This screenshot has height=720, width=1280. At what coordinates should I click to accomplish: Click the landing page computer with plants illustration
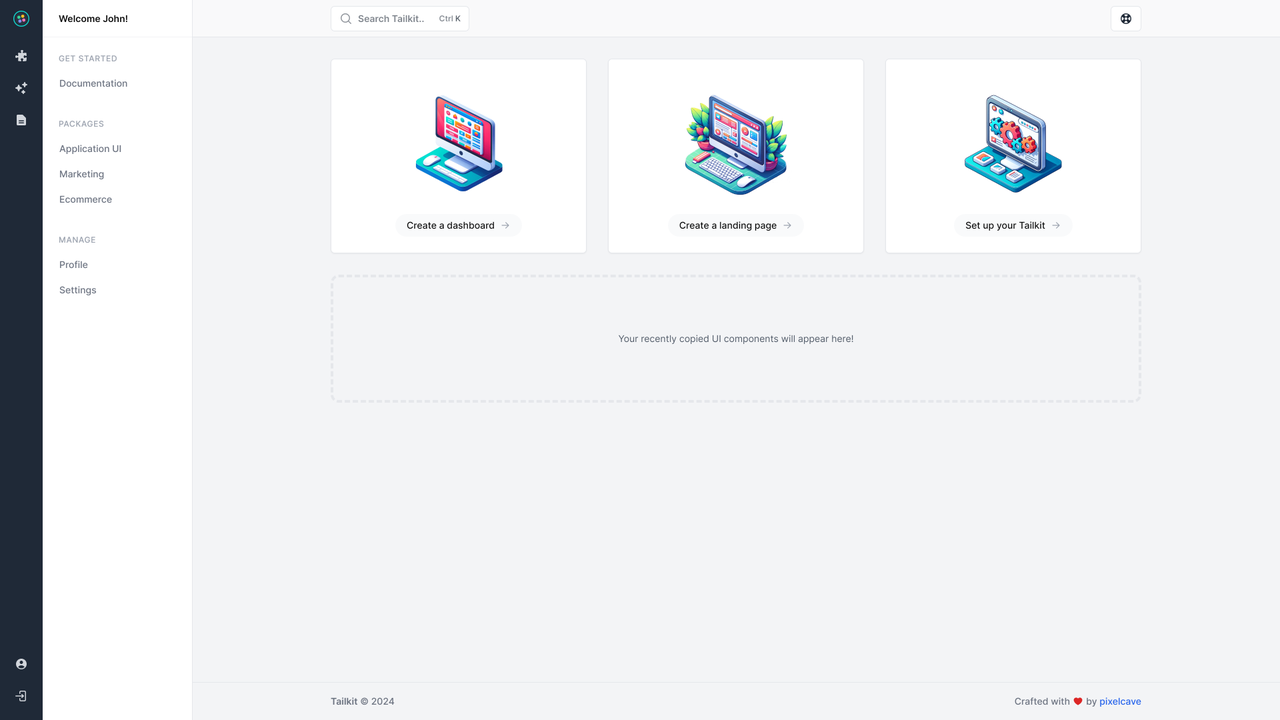pos(736,145)
